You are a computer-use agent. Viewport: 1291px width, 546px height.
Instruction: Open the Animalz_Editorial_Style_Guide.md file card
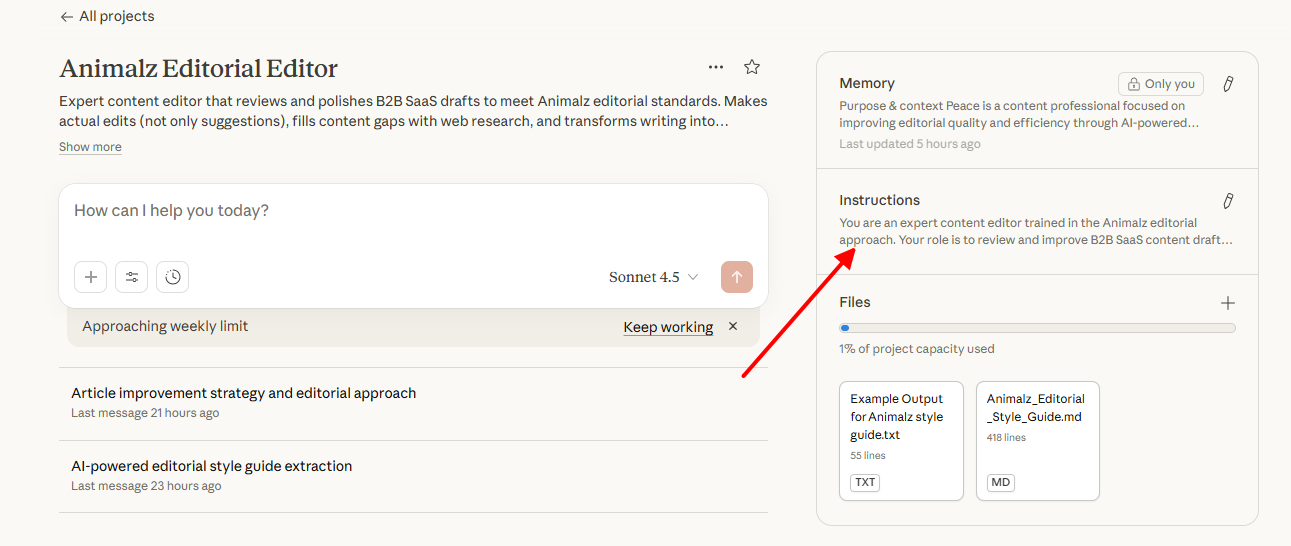click(x=1038, y=440)
